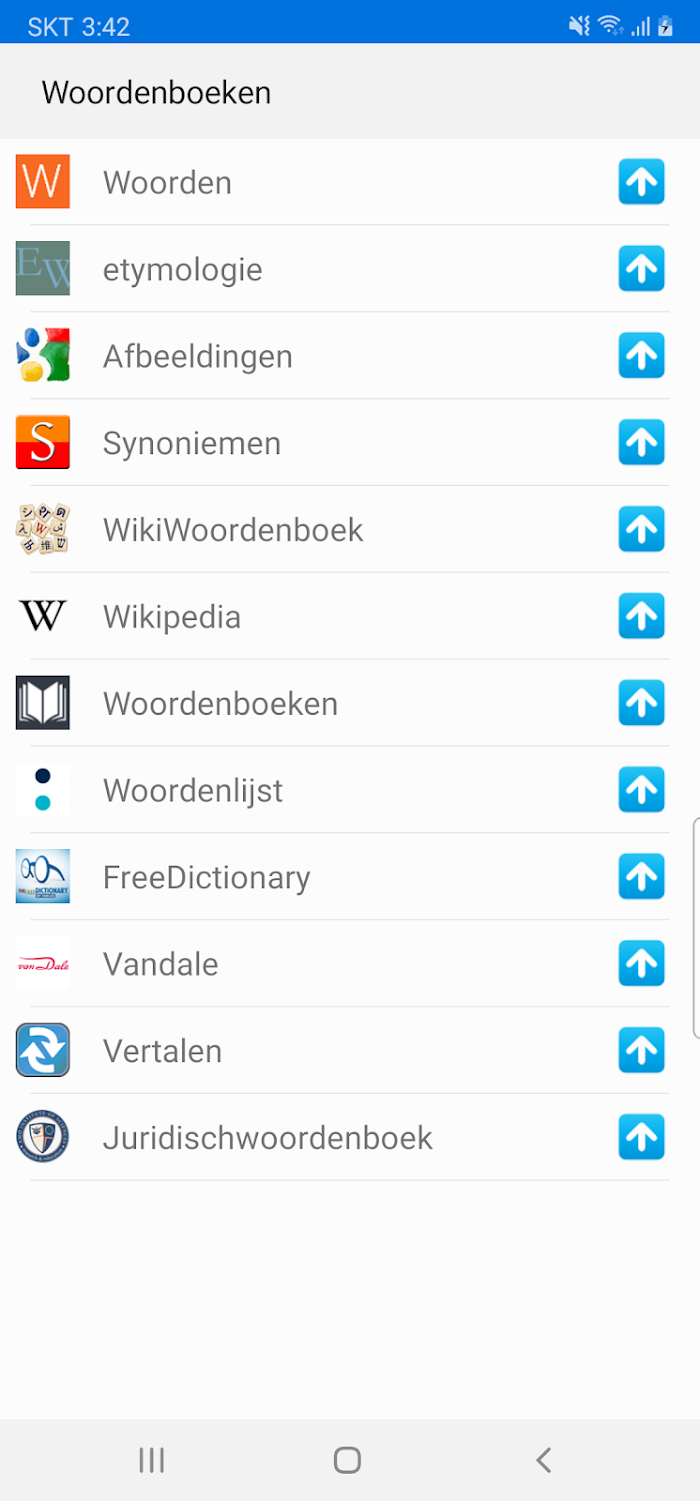Viewport: 700px width, 1501px height.
Task: Click the up arrow beside Vandale
Action: click(641, 964)
